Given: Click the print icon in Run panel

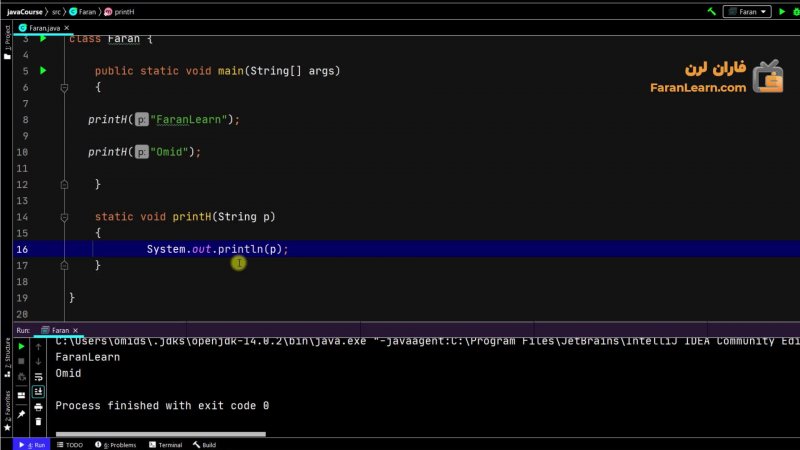Looking at the screenshot, I should (x=38, y=407).
